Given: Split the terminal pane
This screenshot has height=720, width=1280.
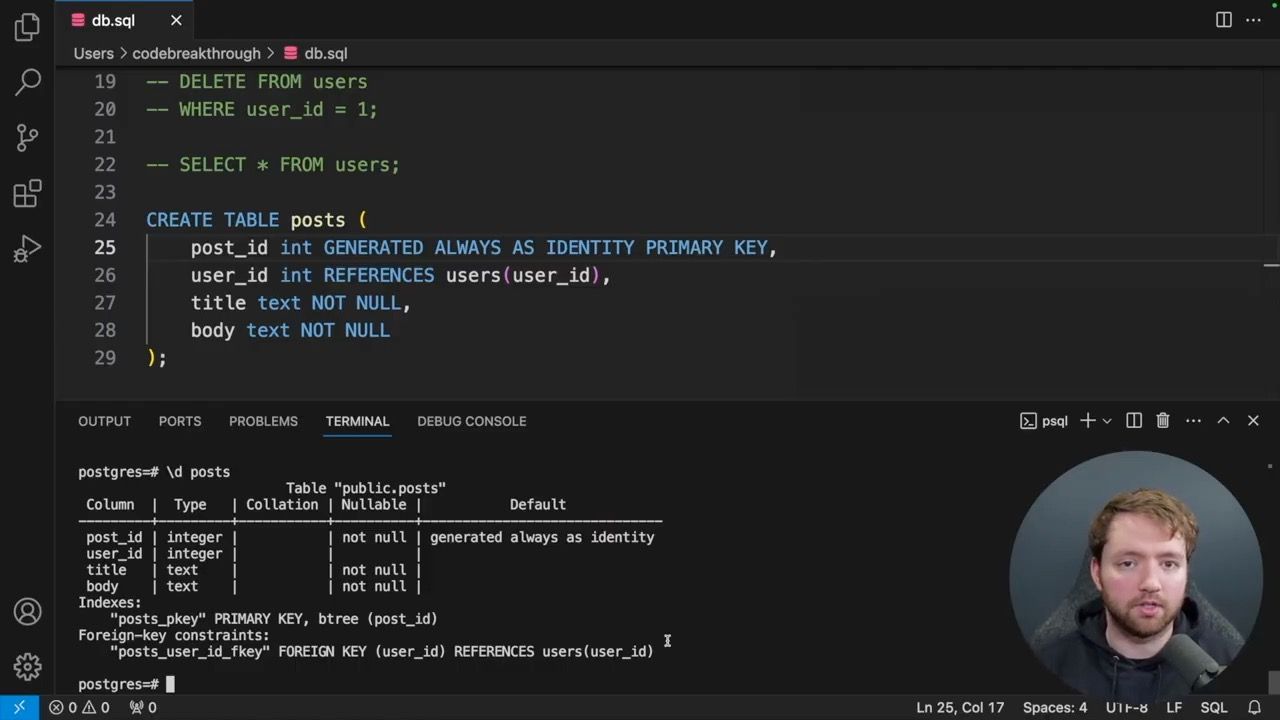Looking at the screenshot, I should point(1134,421).
